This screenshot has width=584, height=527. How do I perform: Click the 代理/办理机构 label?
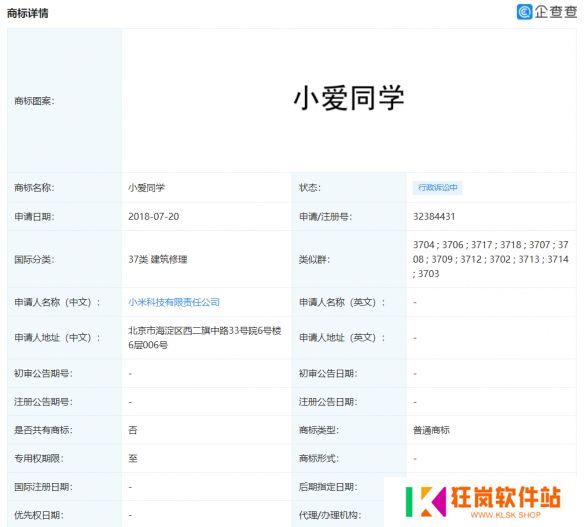(330, 515)
